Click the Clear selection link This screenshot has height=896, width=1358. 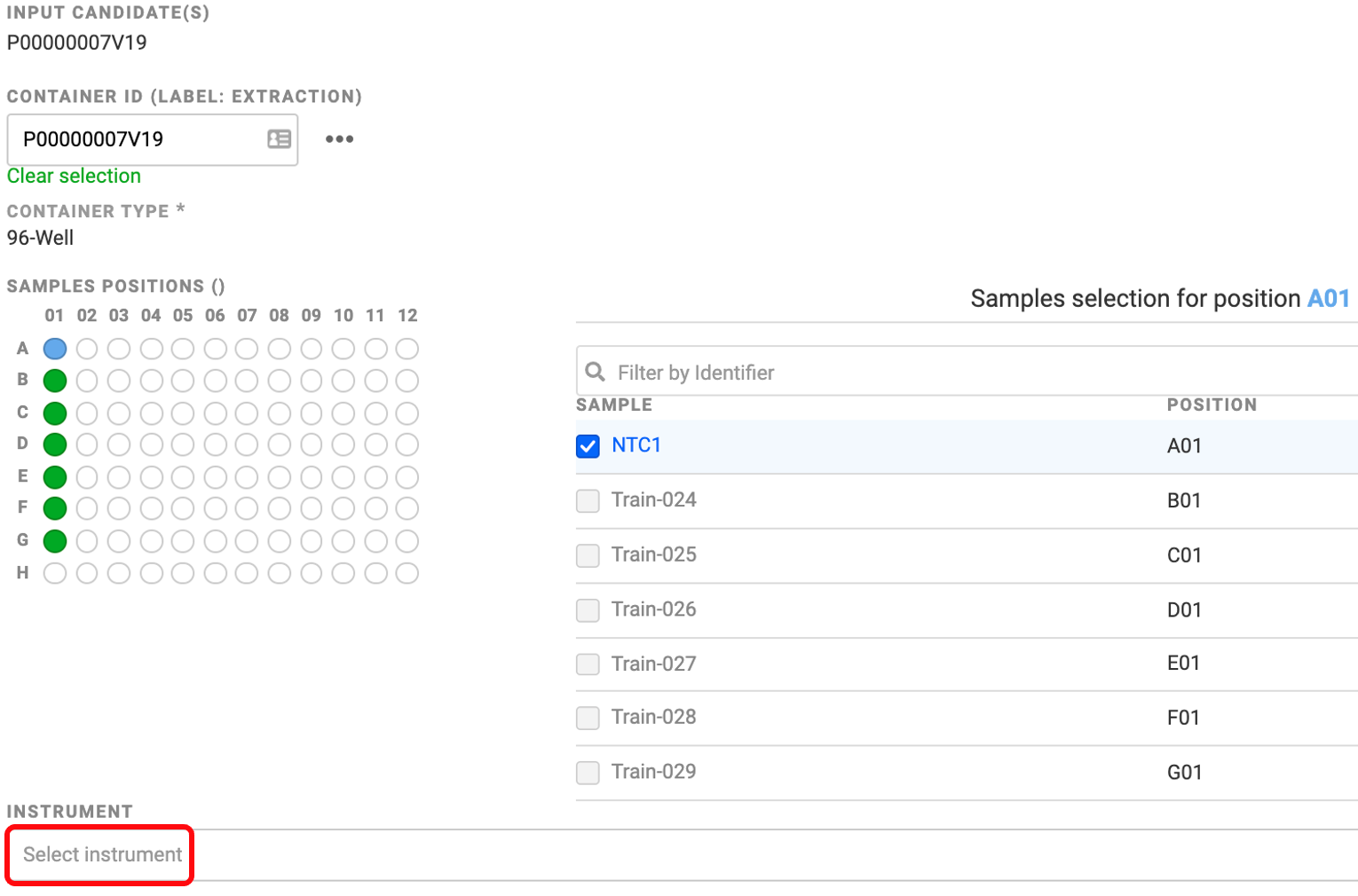pyautogui.click(x=74, y=176)
